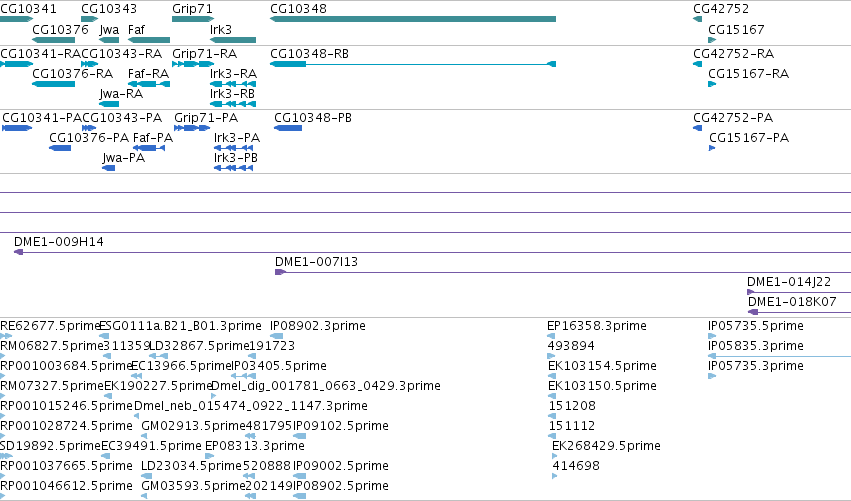851x501 pixels.
Task: Select the Grip71-PA protein glyph
Action: point(192,128)
